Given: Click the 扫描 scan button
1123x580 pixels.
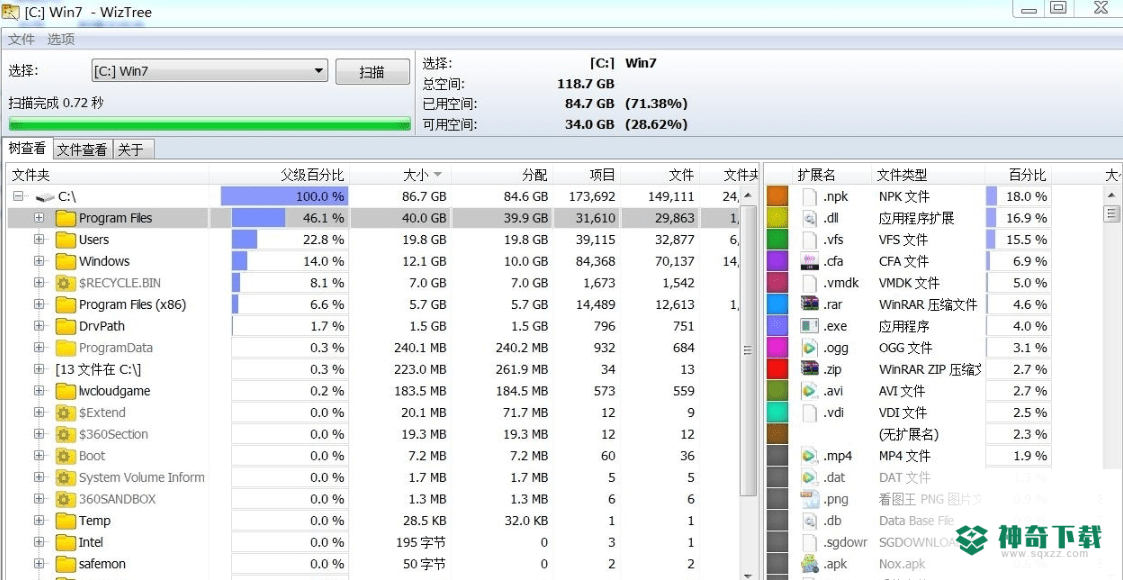Looking at the screenshot, I should coord(372,72).
